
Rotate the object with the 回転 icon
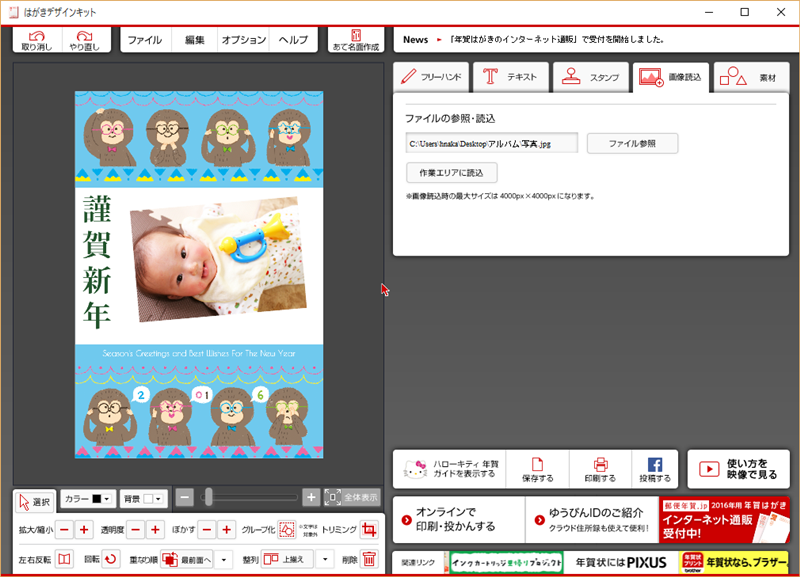(110, 559)
